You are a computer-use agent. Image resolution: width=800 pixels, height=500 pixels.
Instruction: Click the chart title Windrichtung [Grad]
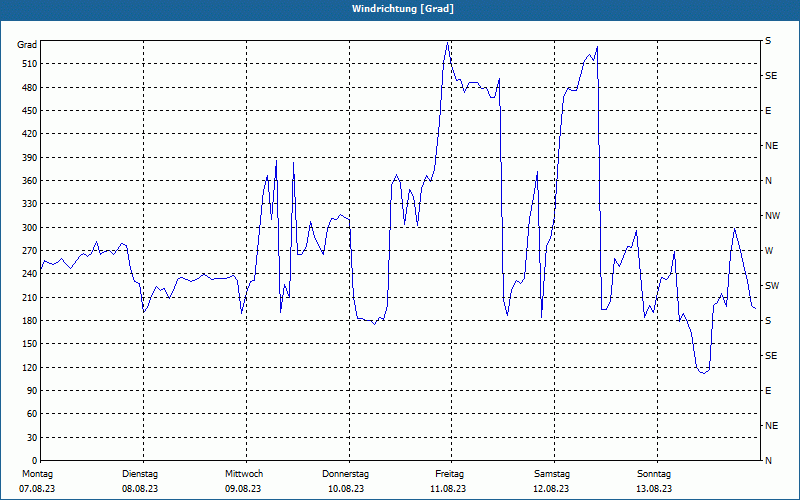[403, 9]
